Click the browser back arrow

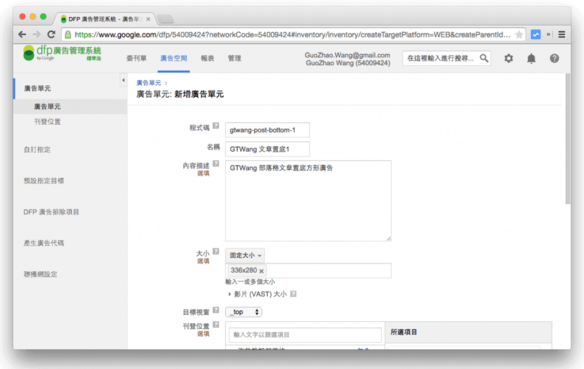[22, 35]
